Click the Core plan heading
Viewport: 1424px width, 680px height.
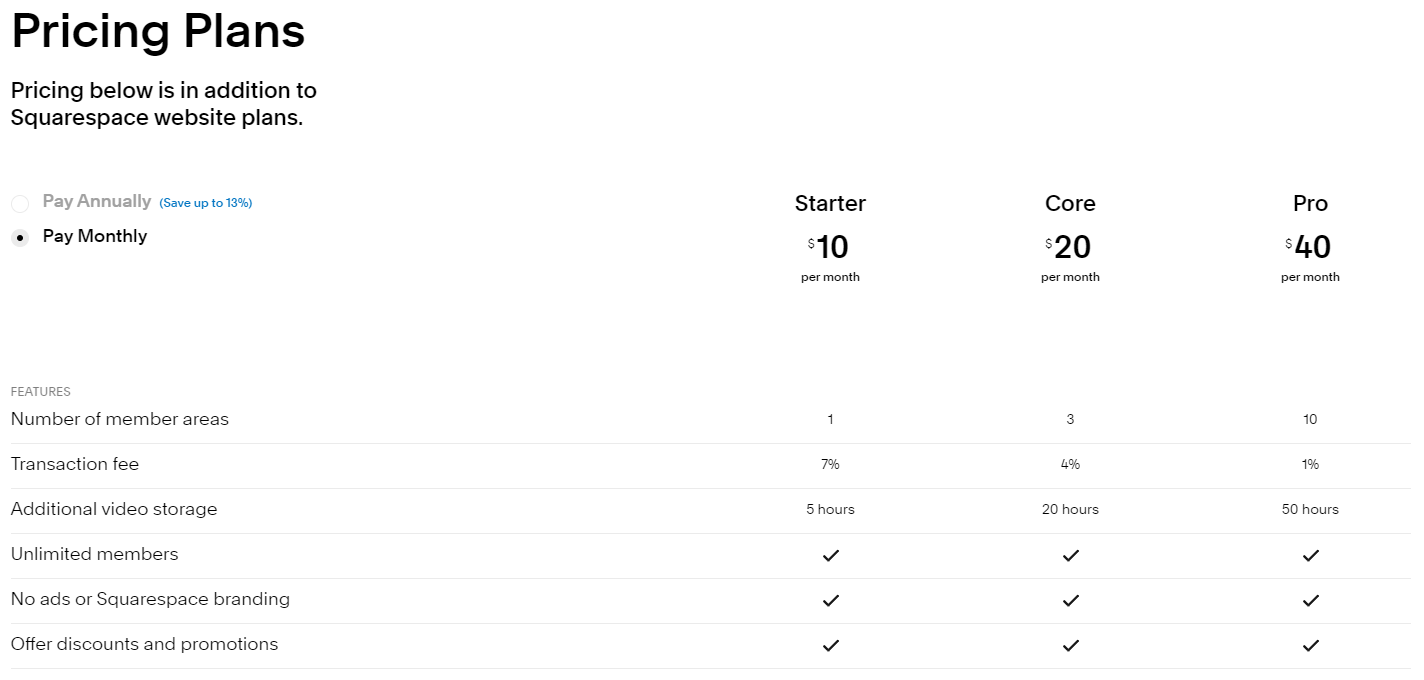click(x=1070, y=204)
